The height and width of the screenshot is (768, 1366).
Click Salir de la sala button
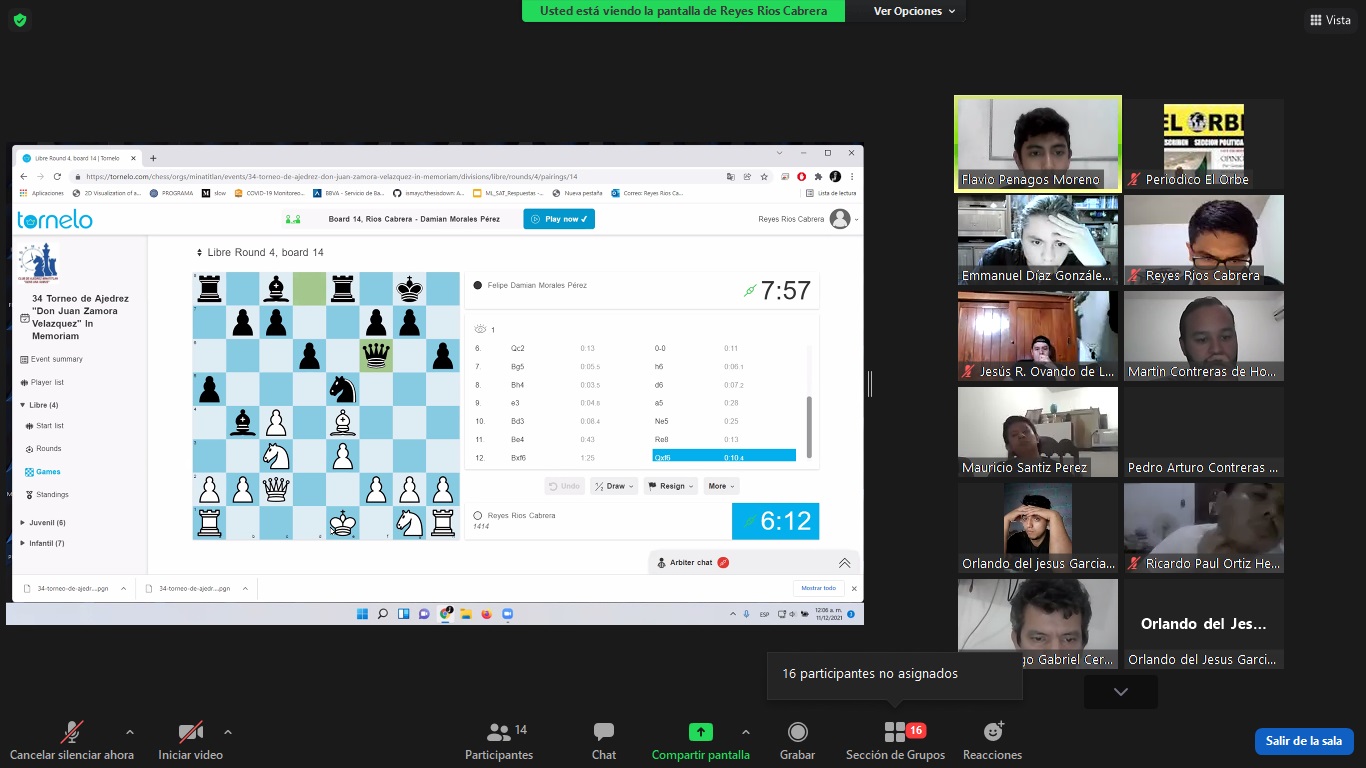(x=1303, y=741)
